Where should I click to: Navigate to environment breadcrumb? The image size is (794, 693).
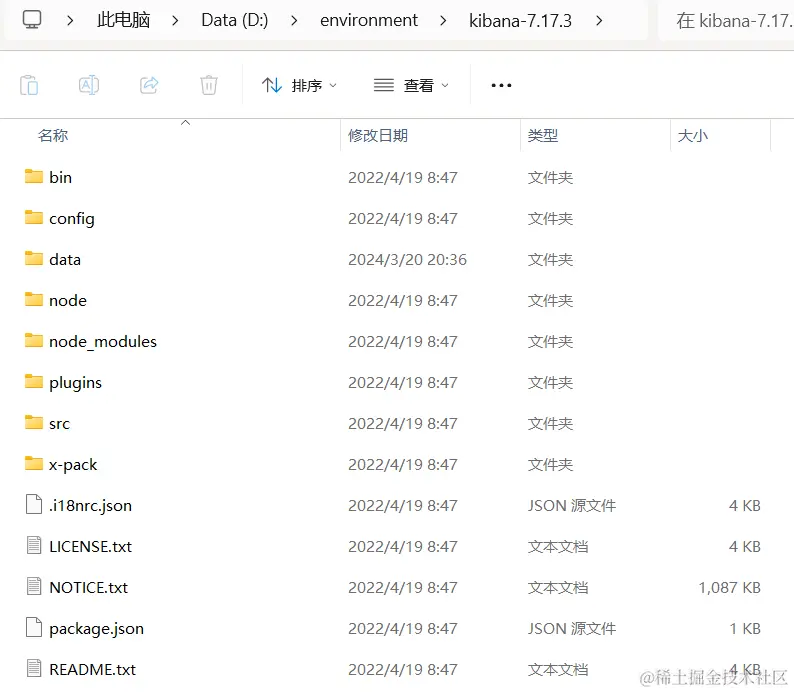[x=369, y=20]
